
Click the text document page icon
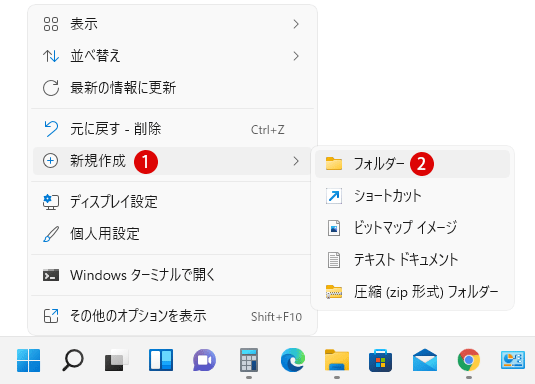click(x=334, y=260)
